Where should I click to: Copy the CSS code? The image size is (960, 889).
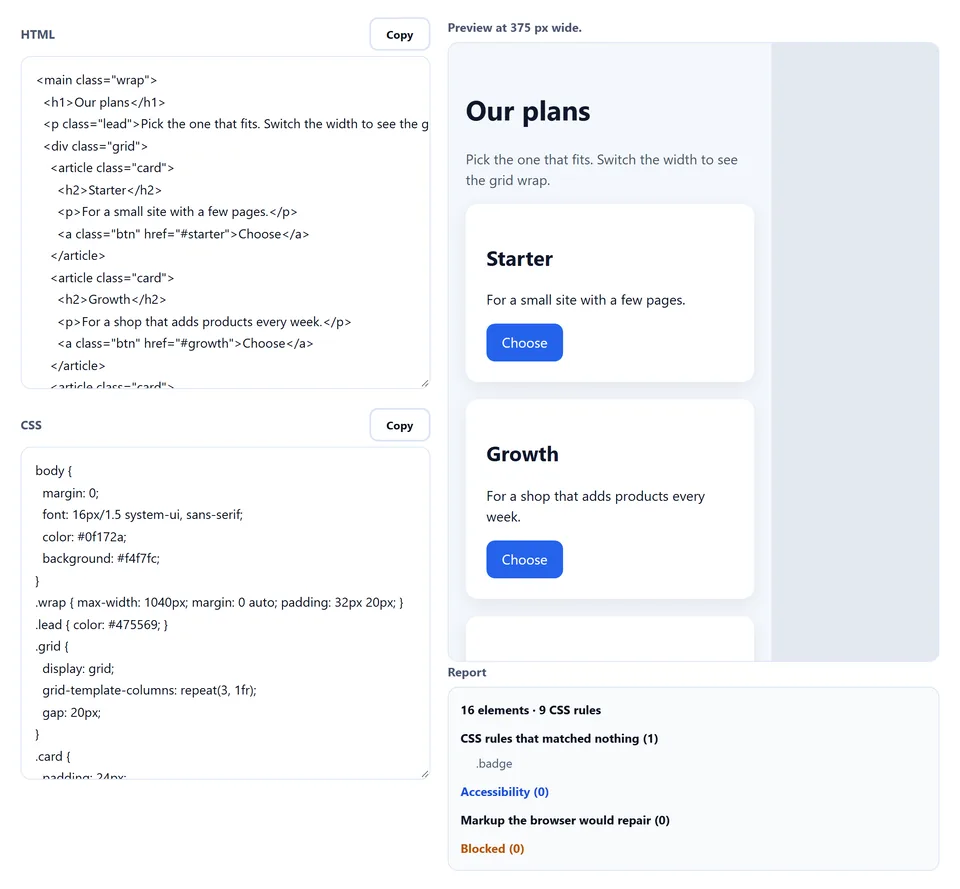click(x=399, y=425)
